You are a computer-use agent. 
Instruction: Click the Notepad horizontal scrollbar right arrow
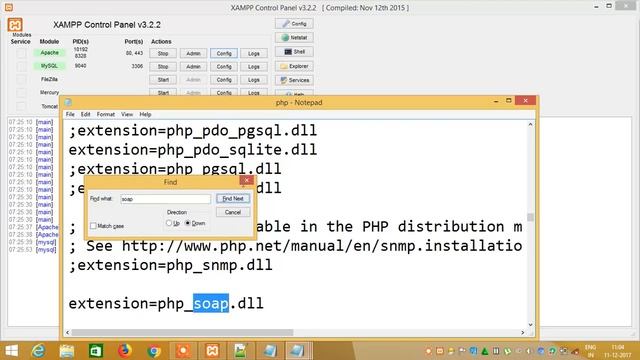522,333
